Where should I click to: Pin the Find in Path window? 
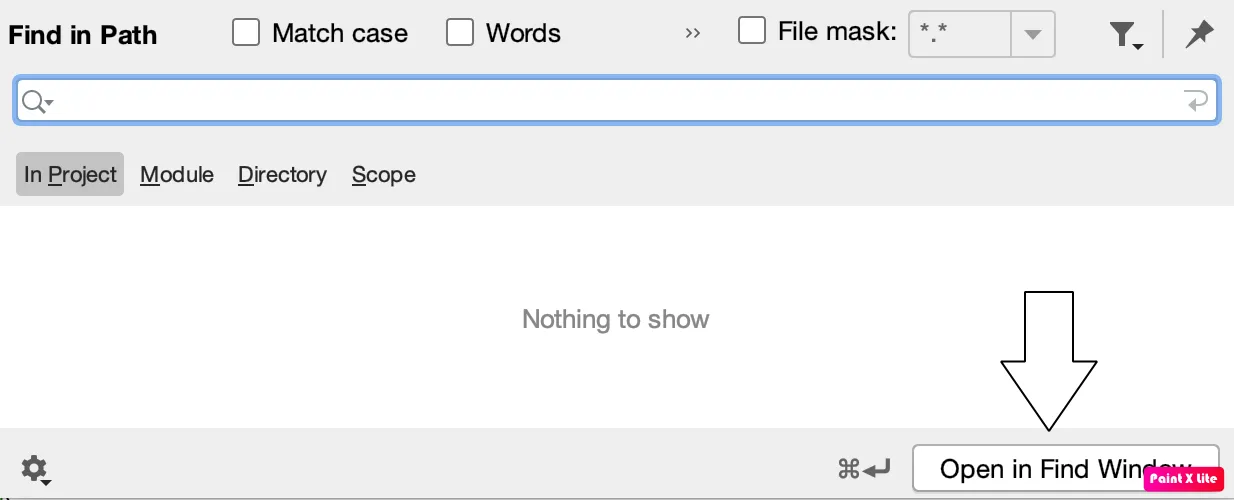point(1198,35)
